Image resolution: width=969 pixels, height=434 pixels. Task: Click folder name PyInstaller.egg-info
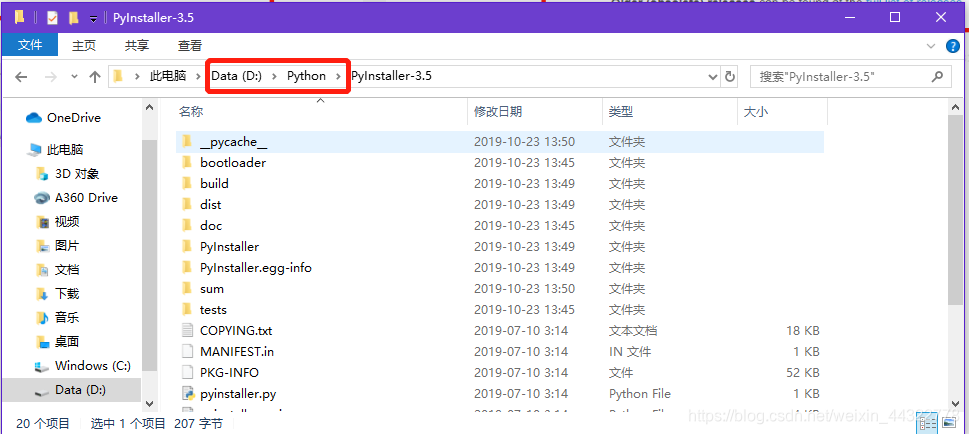[x=256, y=268]
